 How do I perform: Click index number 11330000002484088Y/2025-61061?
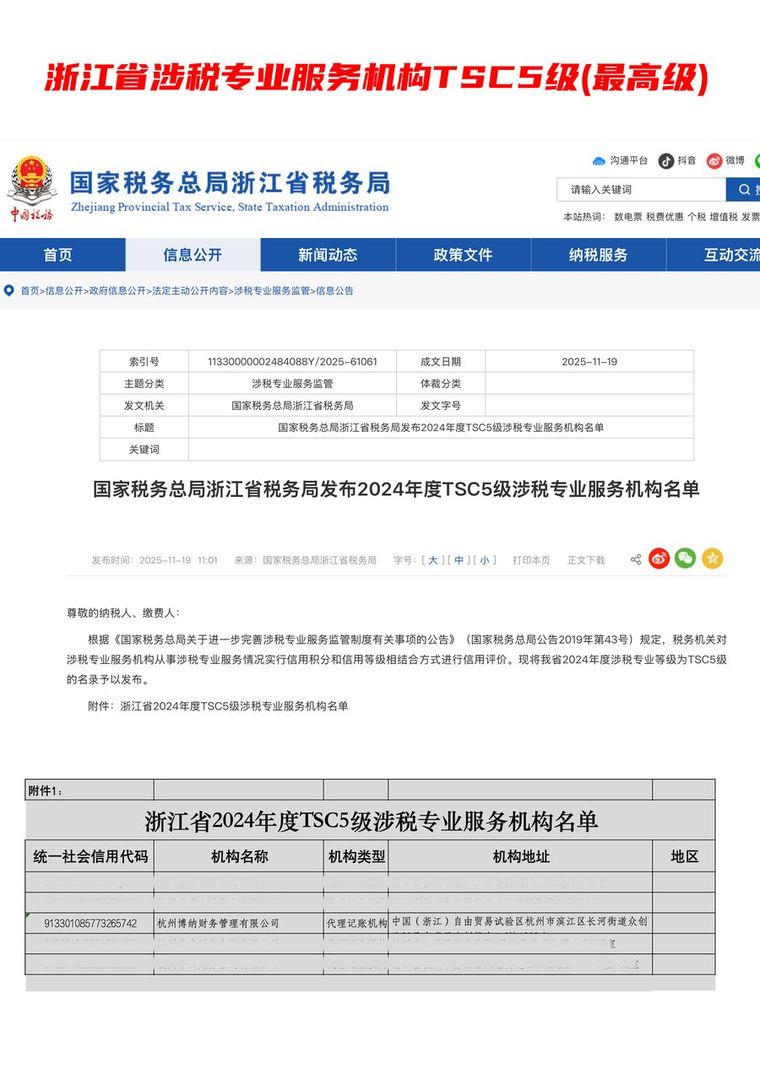(292, 362)
